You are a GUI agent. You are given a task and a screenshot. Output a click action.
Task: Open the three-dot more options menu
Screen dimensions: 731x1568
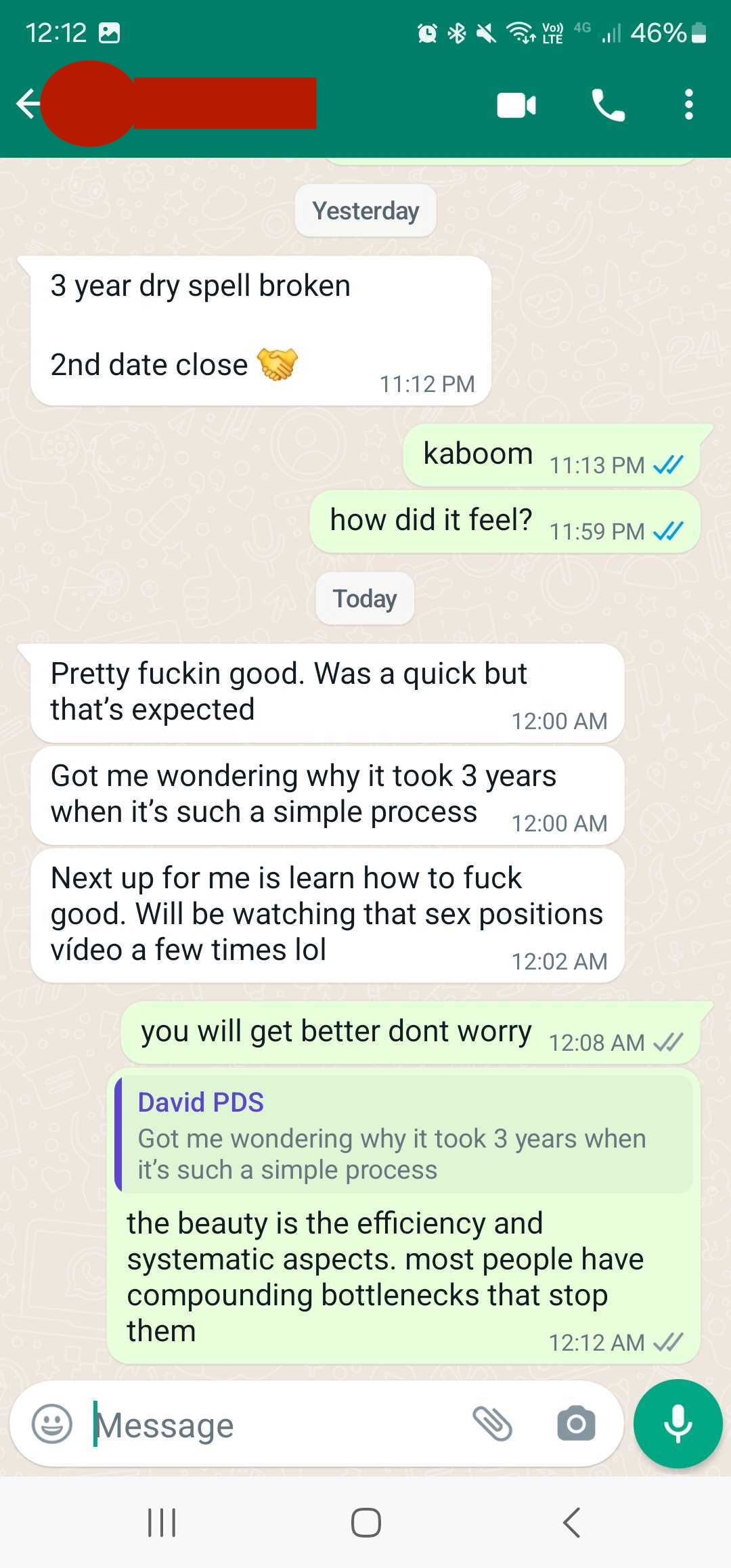[688, 105]
